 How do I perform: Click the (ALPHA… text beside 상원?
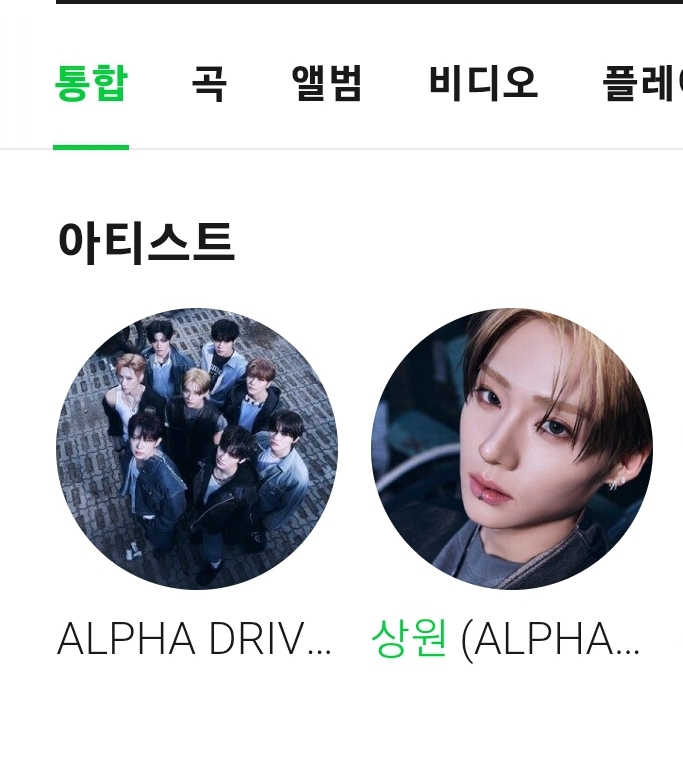pyautogui.click(x=551, y=640)
